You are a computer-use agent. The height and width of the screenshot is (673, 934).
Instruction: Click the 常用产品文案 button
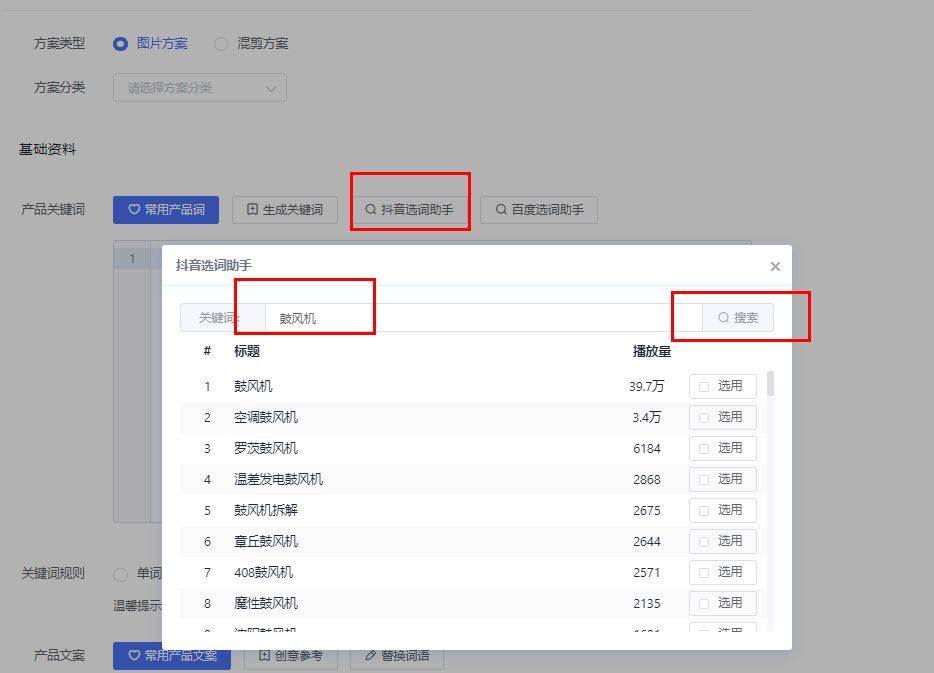(x=172, y=656)
